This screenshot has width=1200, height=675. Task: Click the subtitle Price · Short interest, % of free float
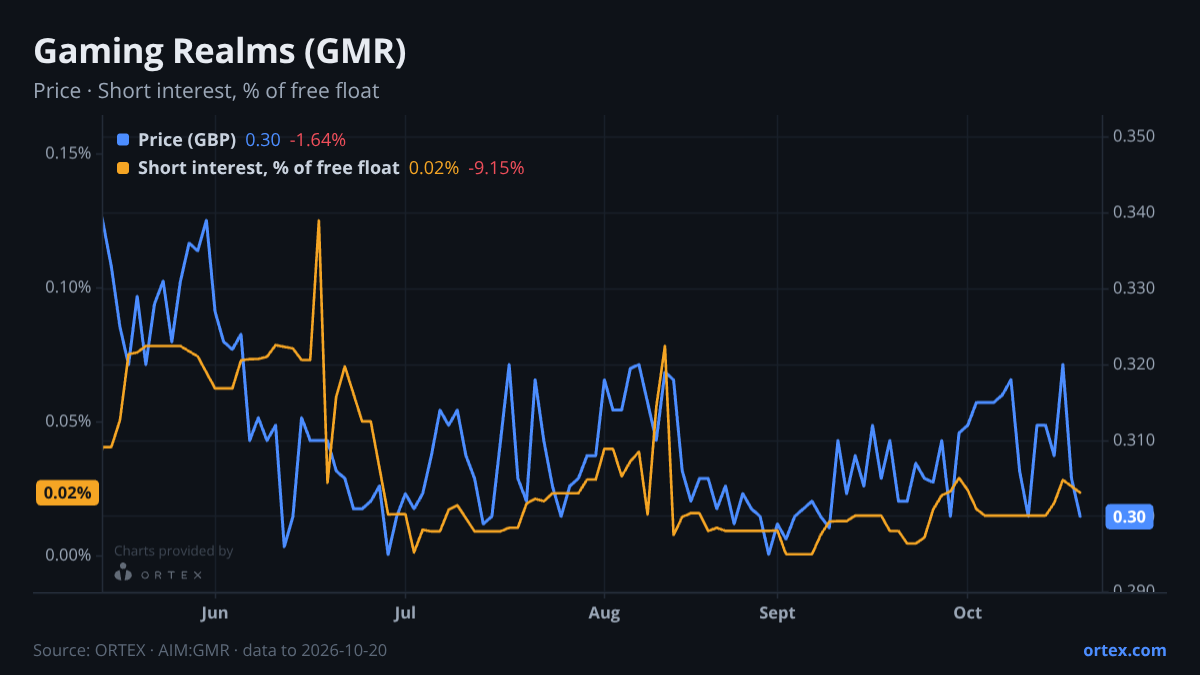pos(206,91)
